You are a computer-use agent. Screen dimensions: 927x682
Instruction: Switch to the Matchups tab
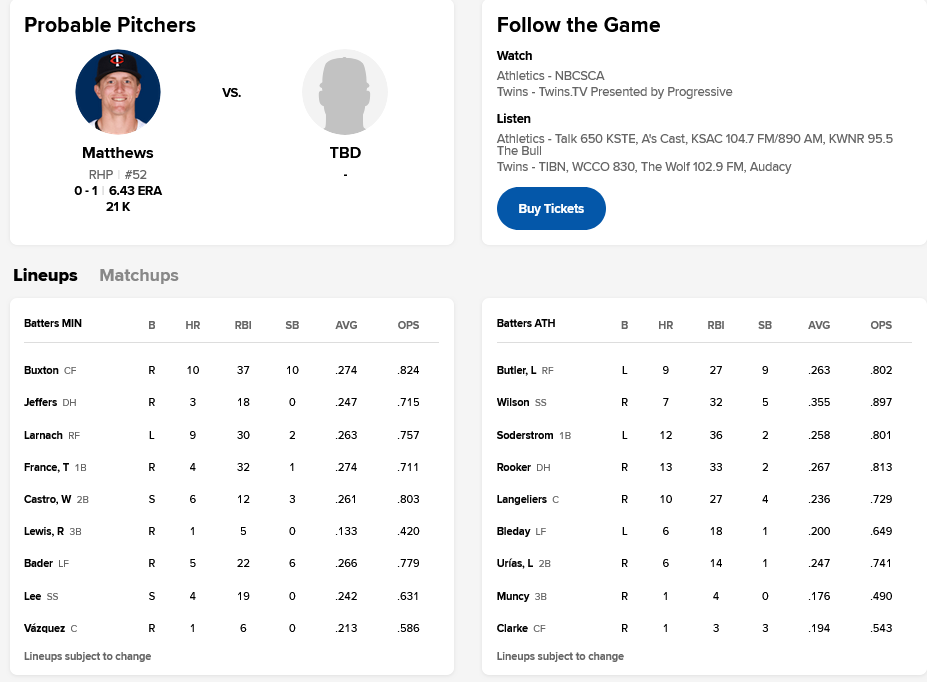click(x=139, y=275)
